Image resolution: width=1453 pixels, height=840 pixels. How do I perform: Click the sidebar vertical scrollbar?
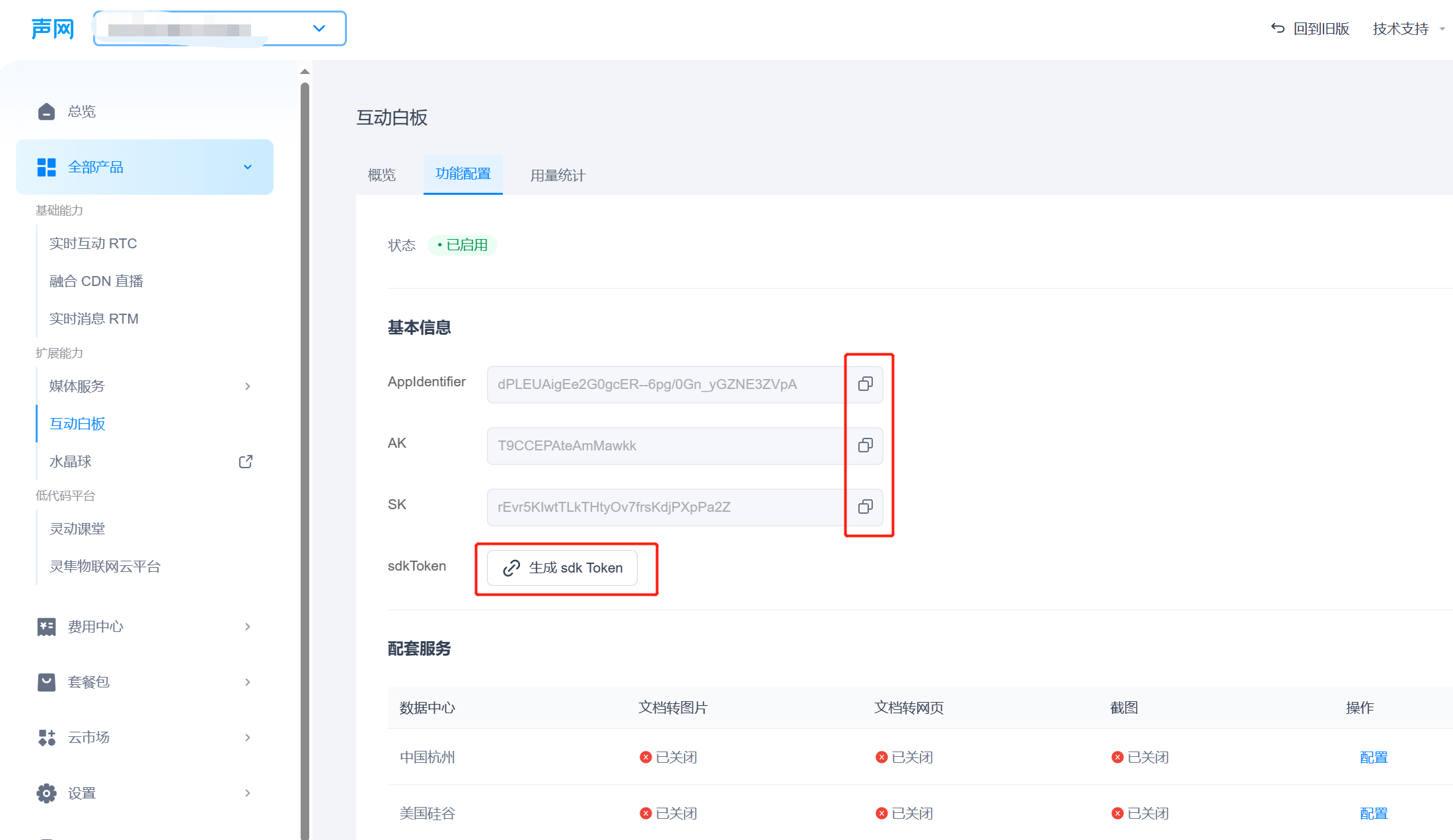[x=305, y=461]
